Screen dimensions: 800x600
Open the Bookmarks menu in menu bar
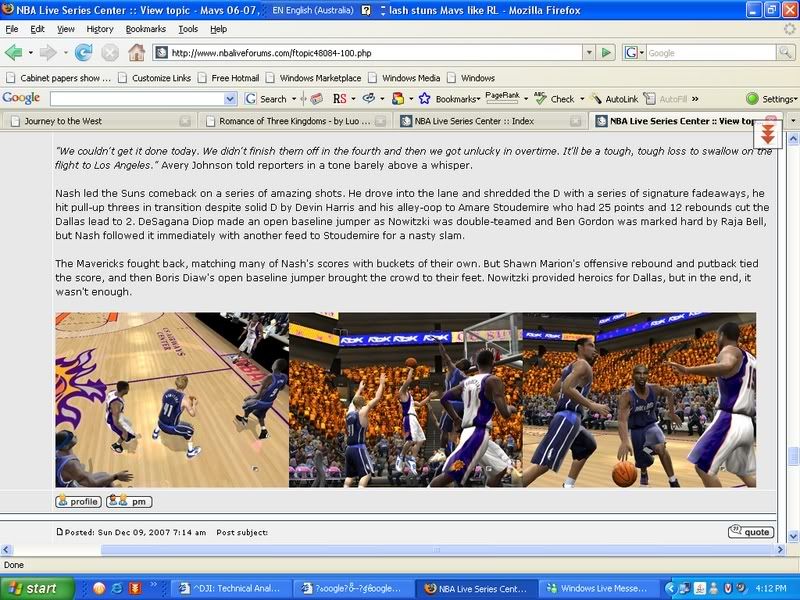pos(146,29)
